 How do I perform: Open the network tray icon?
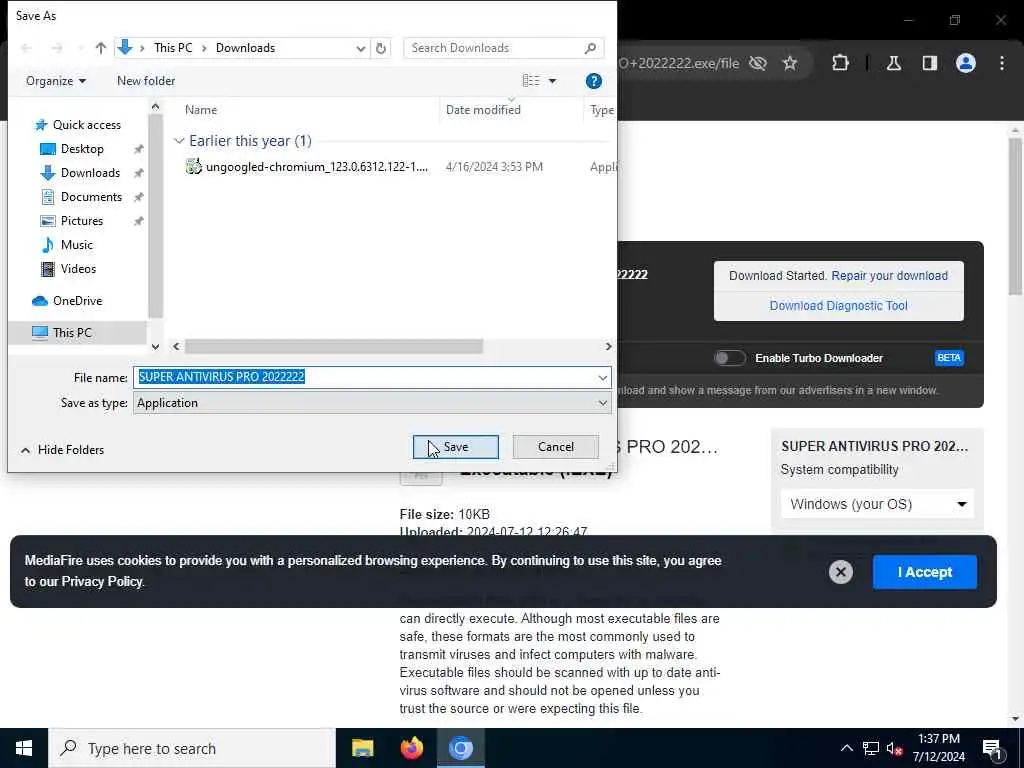(x=871, y=748)
